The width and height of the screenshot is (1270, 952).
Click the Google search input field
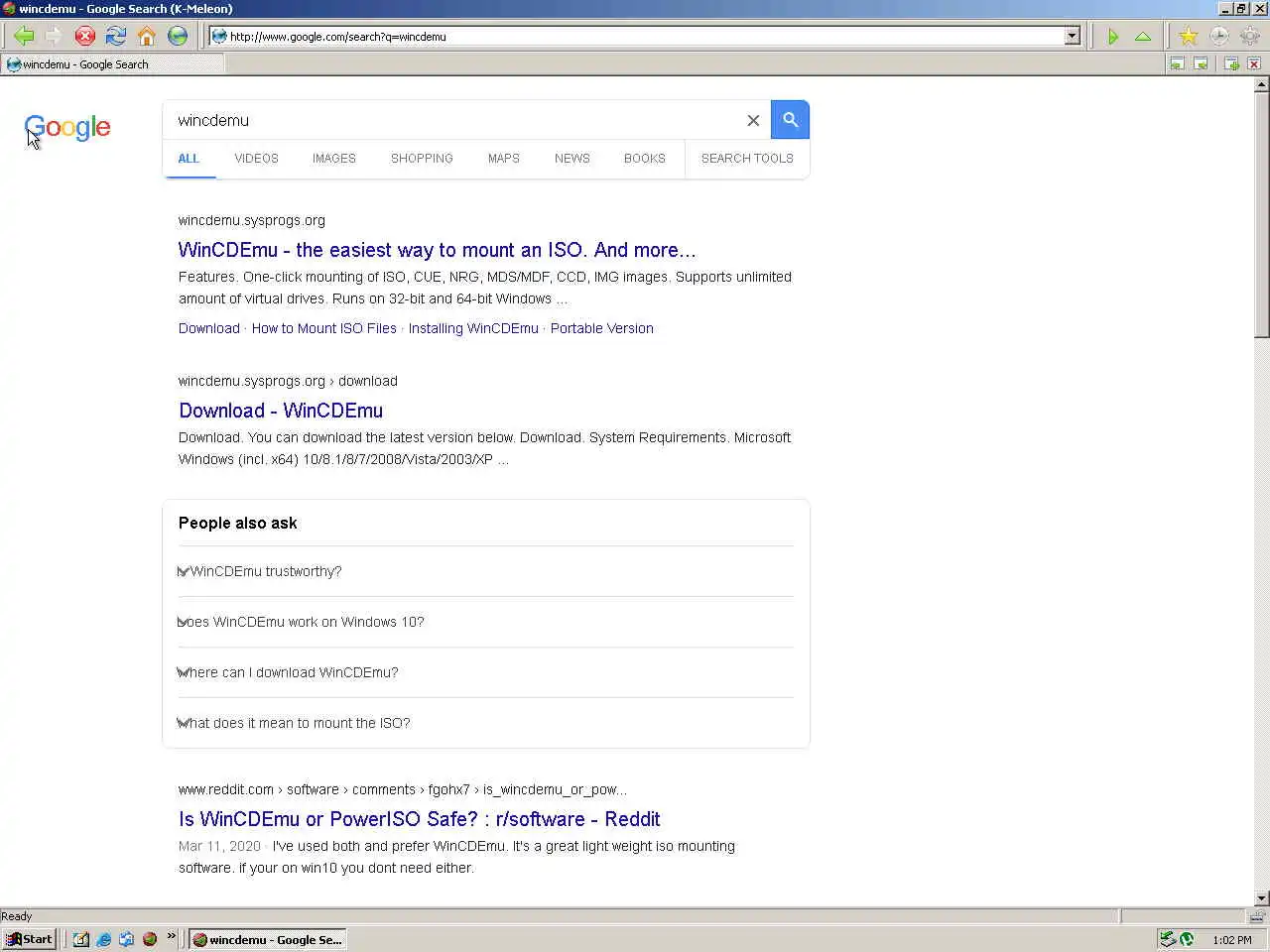(x=456, y=120)
